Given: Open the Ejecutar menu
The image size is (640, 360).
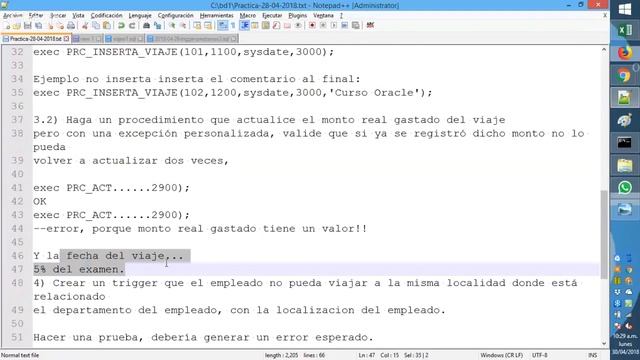Looking at the screenshot, I should pyautogui.click(x=272, y=16).
